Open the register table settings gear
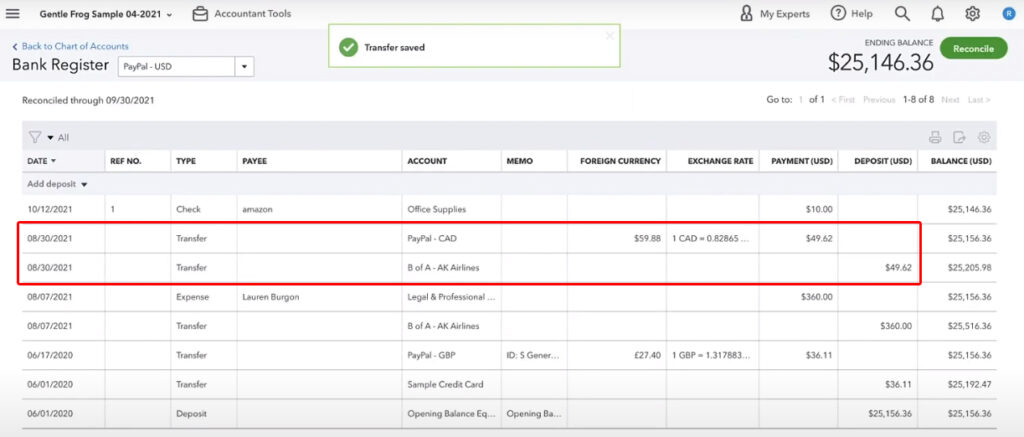Image resolution: width=1024 pixels, height=437 pixels. [x=984, y=137]
